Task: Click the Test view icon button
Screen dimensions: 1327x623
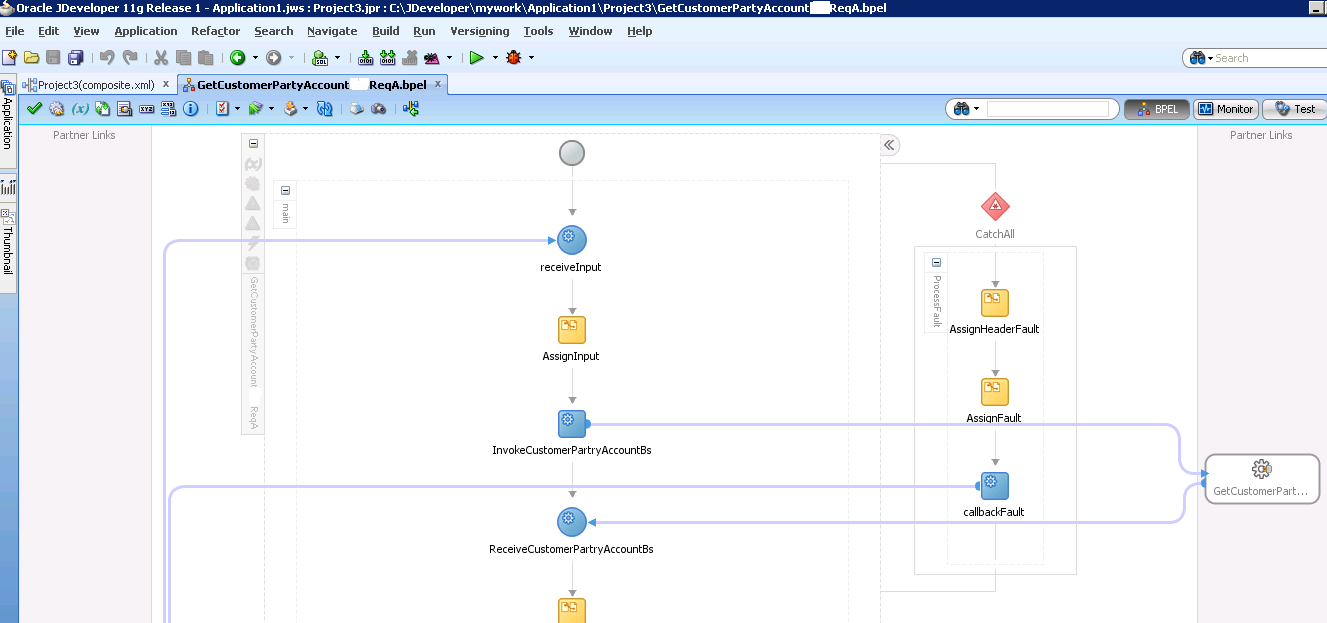Action: [1294, 108]
